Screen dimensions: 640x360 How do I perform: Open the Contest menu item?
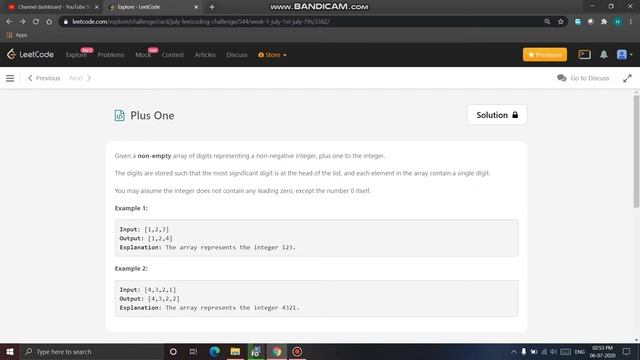[x=173, y=55]
